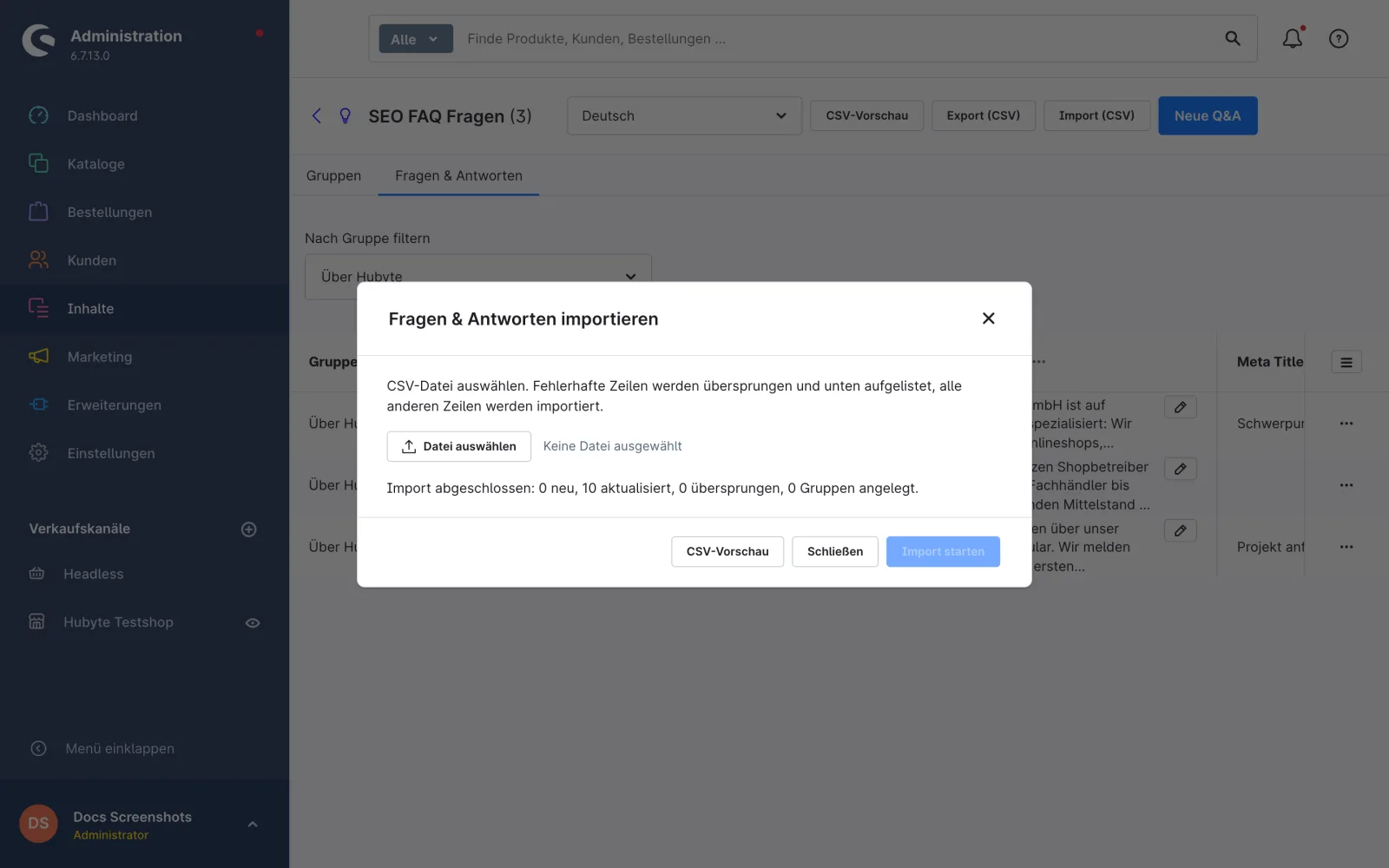Edit the row with Schwerpunkt meta title
The height and width of the screenshot is (868, 1389).
pos(1181,407)
